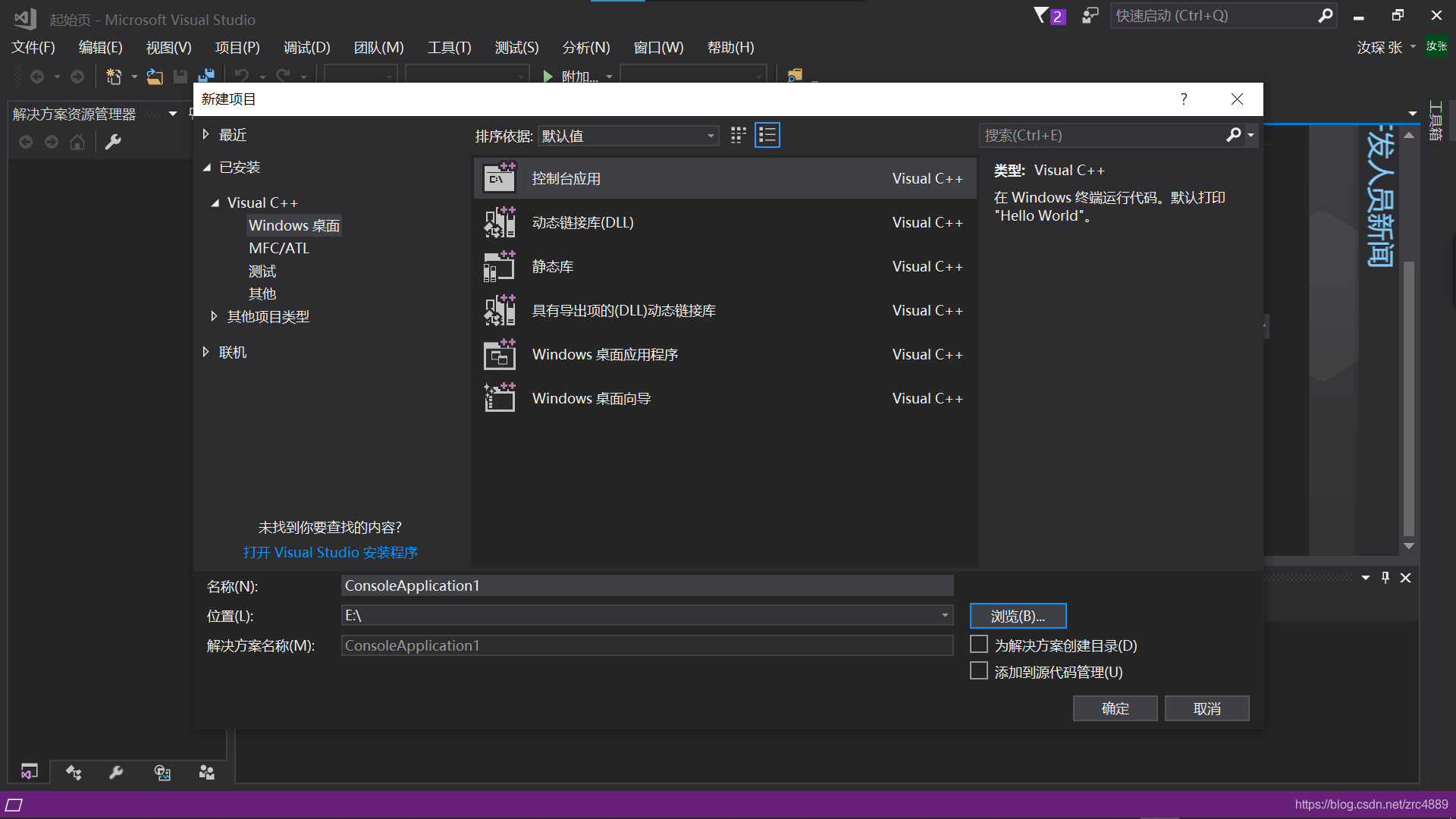Enable 添加到源代码管理(U) checkbox

[x=978, y=670]
